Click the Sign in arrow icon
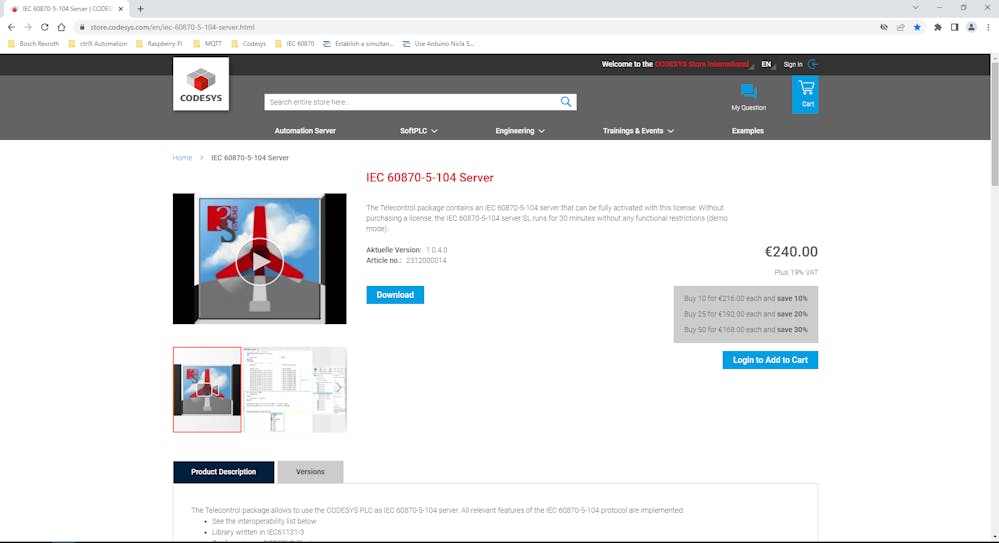Image resolution: width=999 pixels, height=543 pixels. pyautogui.click(x=813, y=64)
